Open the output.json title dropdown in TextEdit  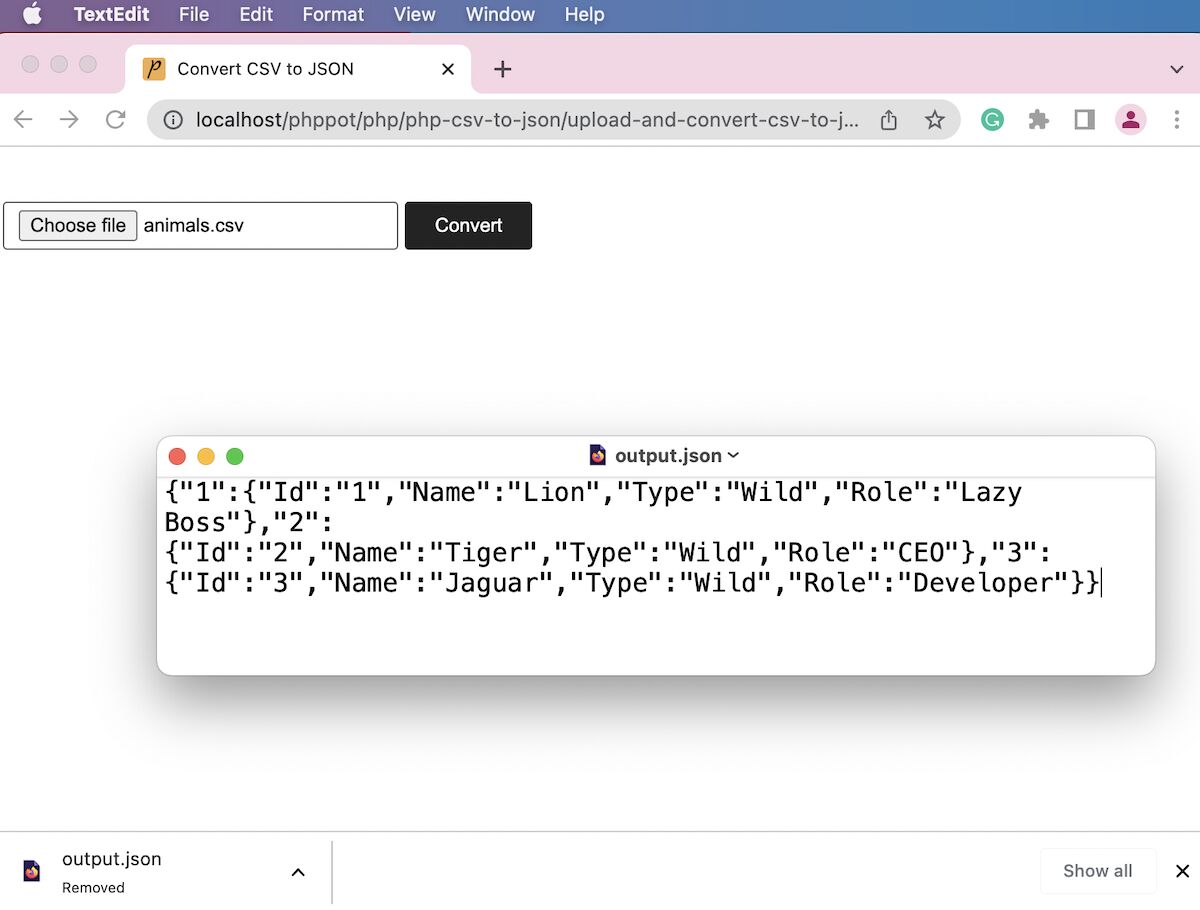click(733, 455)
